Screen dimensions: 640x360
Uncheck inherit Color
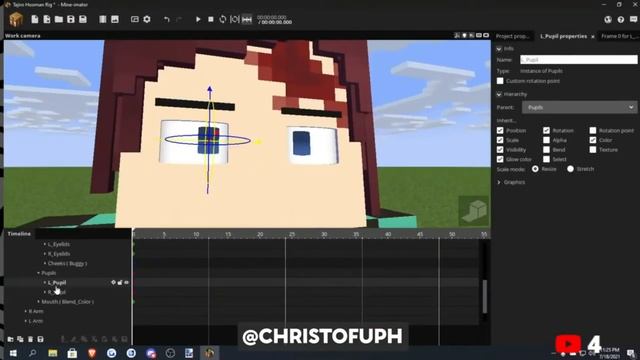[593, 140]
